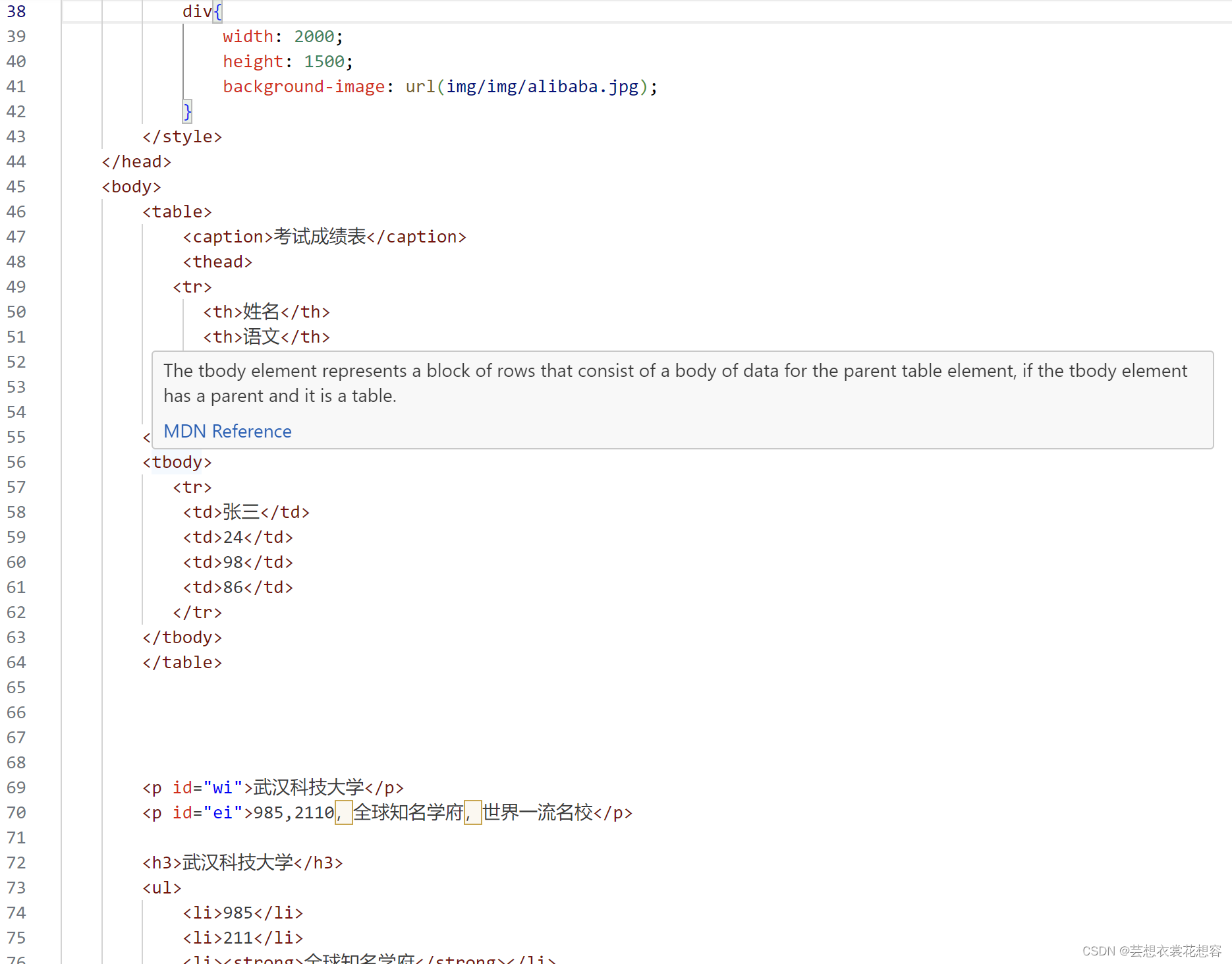The image size is (1232, 964).
Task: Click the <td>24</td> line
Action: click(238, 537)
